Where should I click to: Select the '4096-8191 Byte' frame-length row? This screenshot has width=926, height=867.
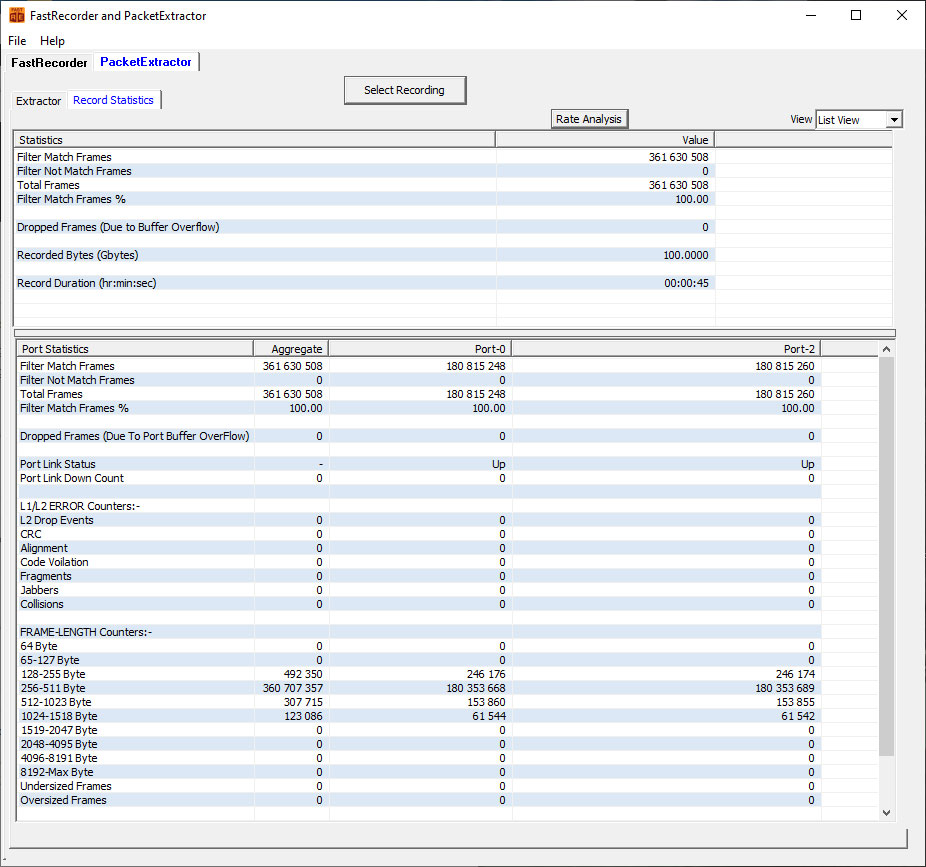click(419, 758)
